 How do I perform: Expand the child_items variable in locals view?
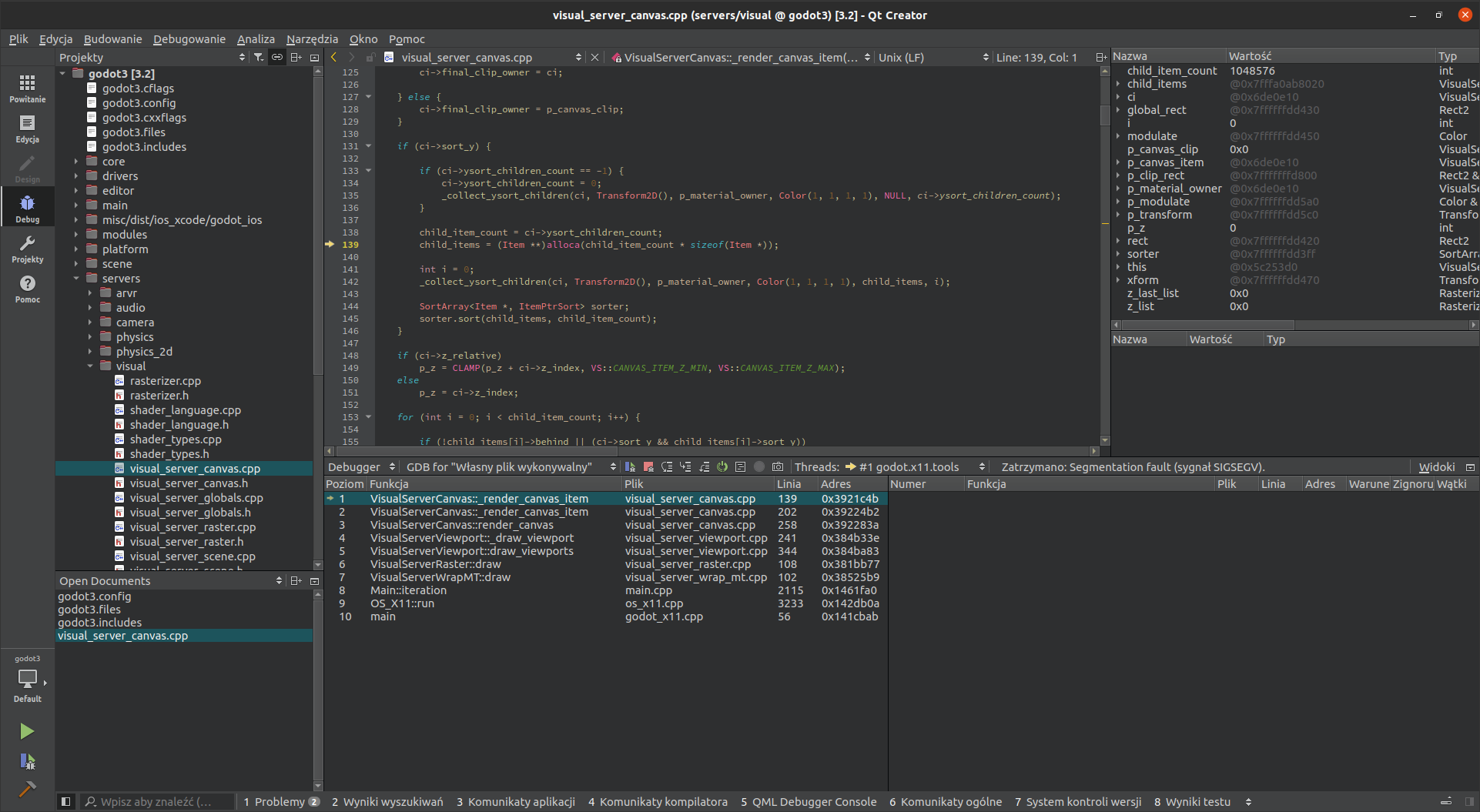(1118, 84)
